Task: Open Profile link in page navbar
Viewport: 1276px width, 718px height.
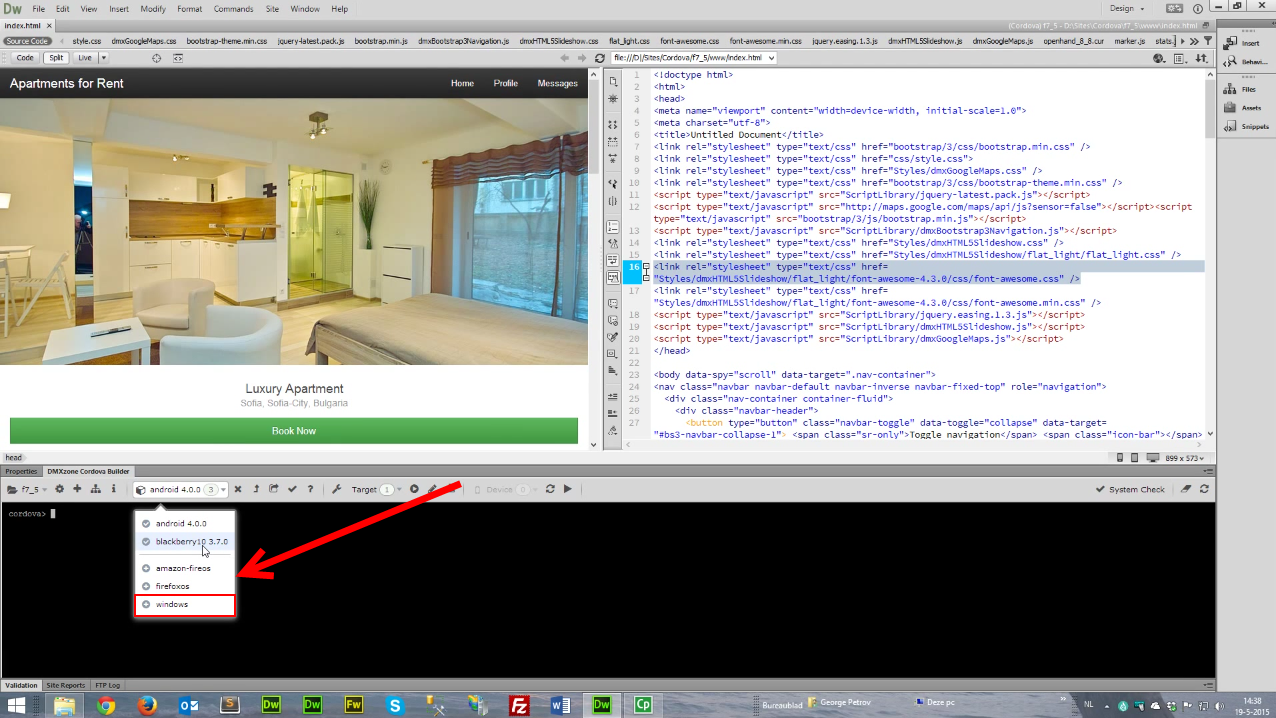Action: (506, 83)
